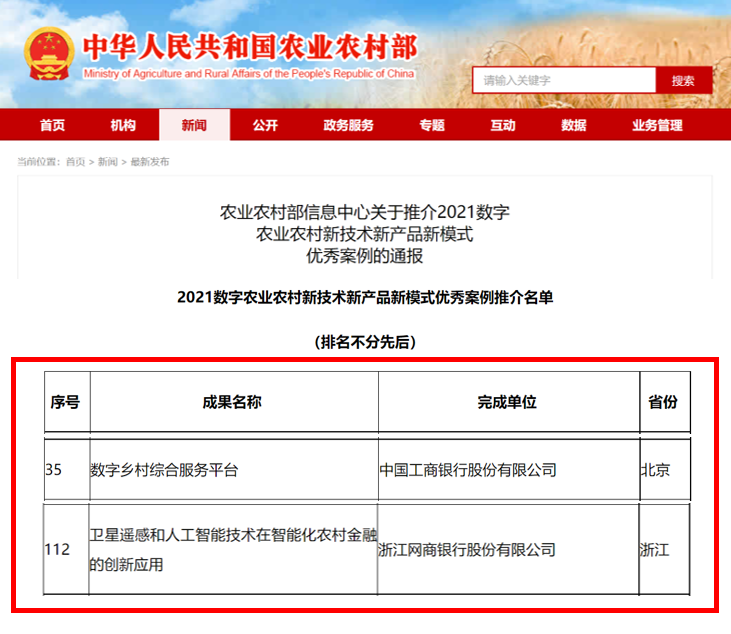Click 最新发布 in the breadcrumb
731x634 pixels.
150,162
